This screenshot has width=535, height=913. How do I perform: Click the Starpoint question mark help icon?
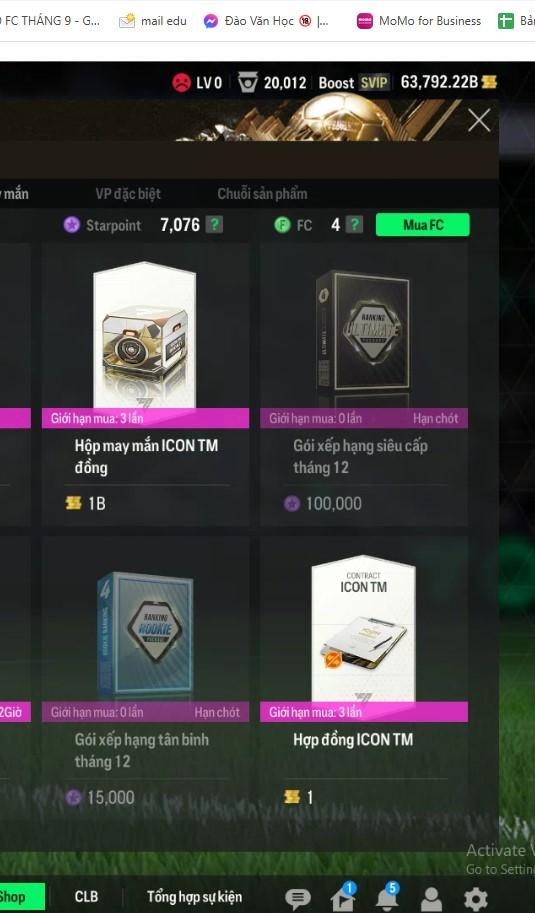(x=214, y=225)
